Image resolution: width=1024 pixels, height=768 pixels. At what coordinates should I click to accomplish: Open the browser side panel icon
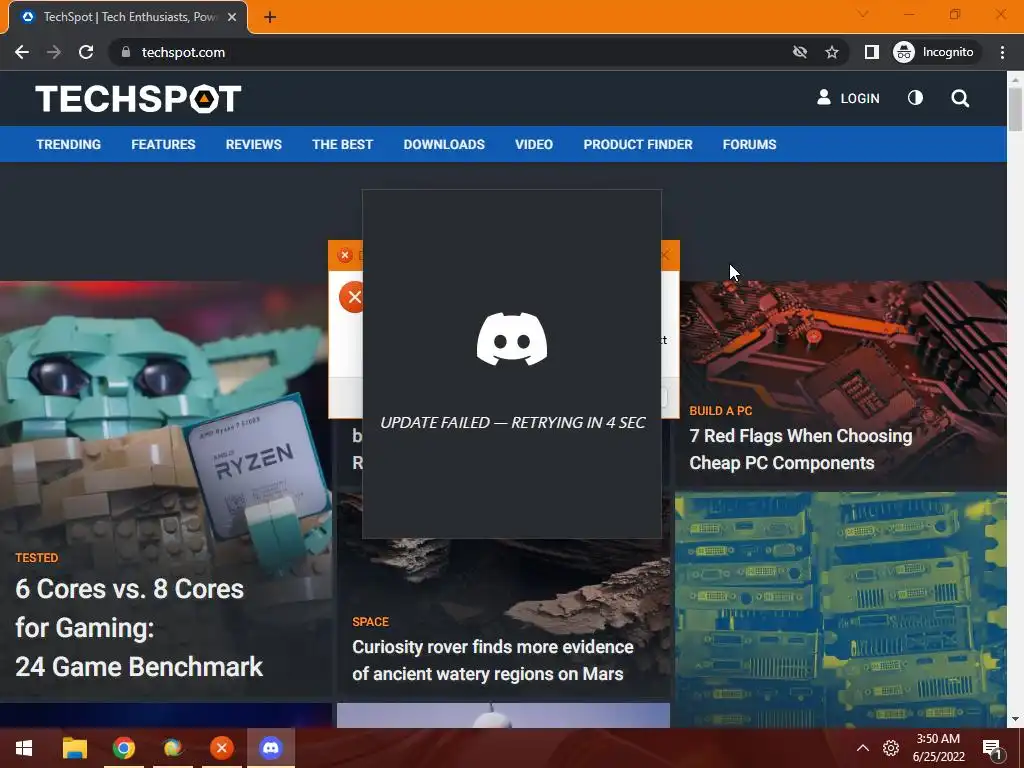coord(871,52)
